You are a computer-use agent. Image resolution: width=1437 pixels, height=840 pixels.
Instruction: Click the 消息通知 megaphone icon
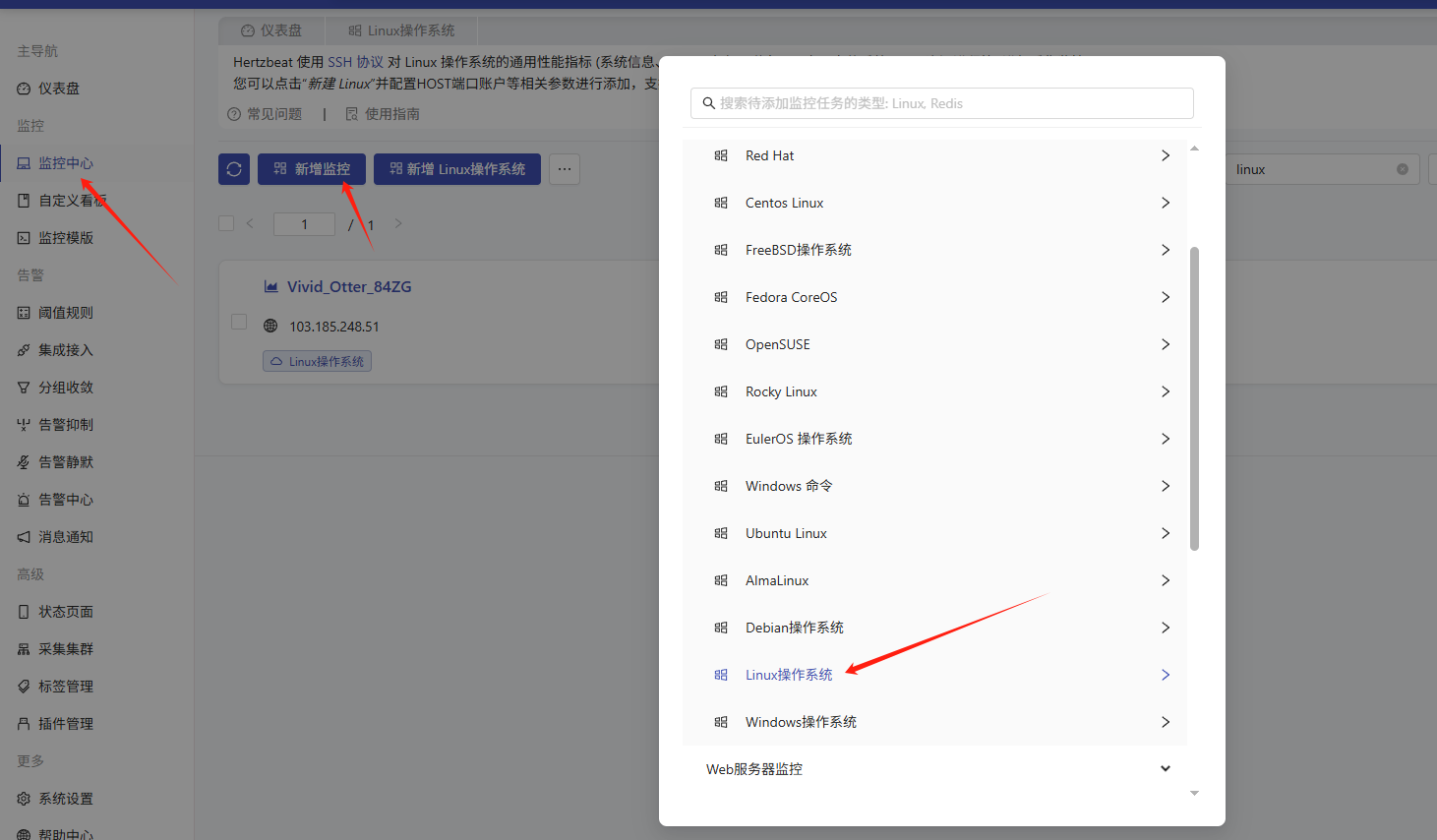tap(24, 537)
